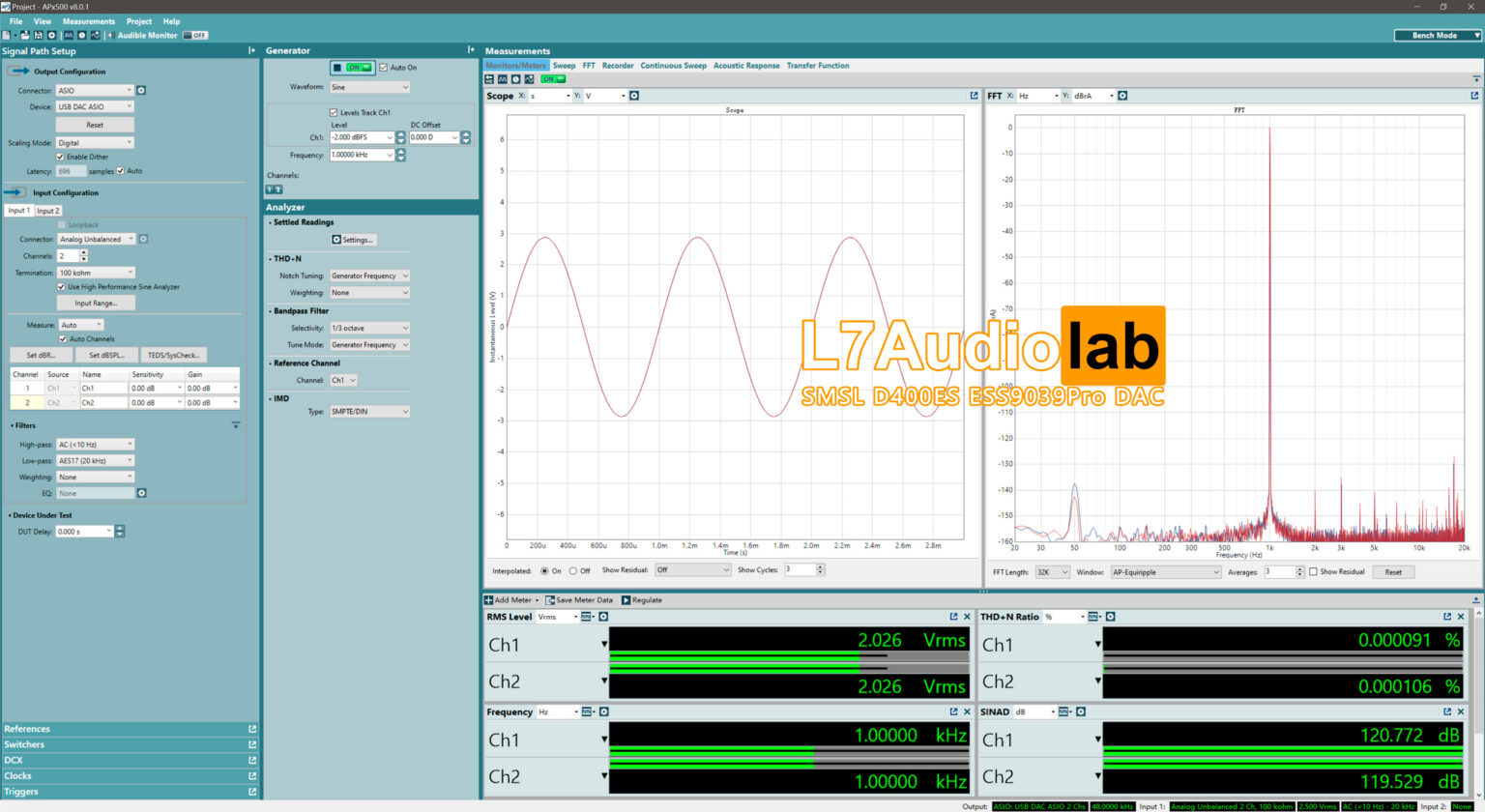This screenshot has height=812, width=1485.
Task: Disable the Levels Track Ch1 checkbox
Action: (334, 113)
